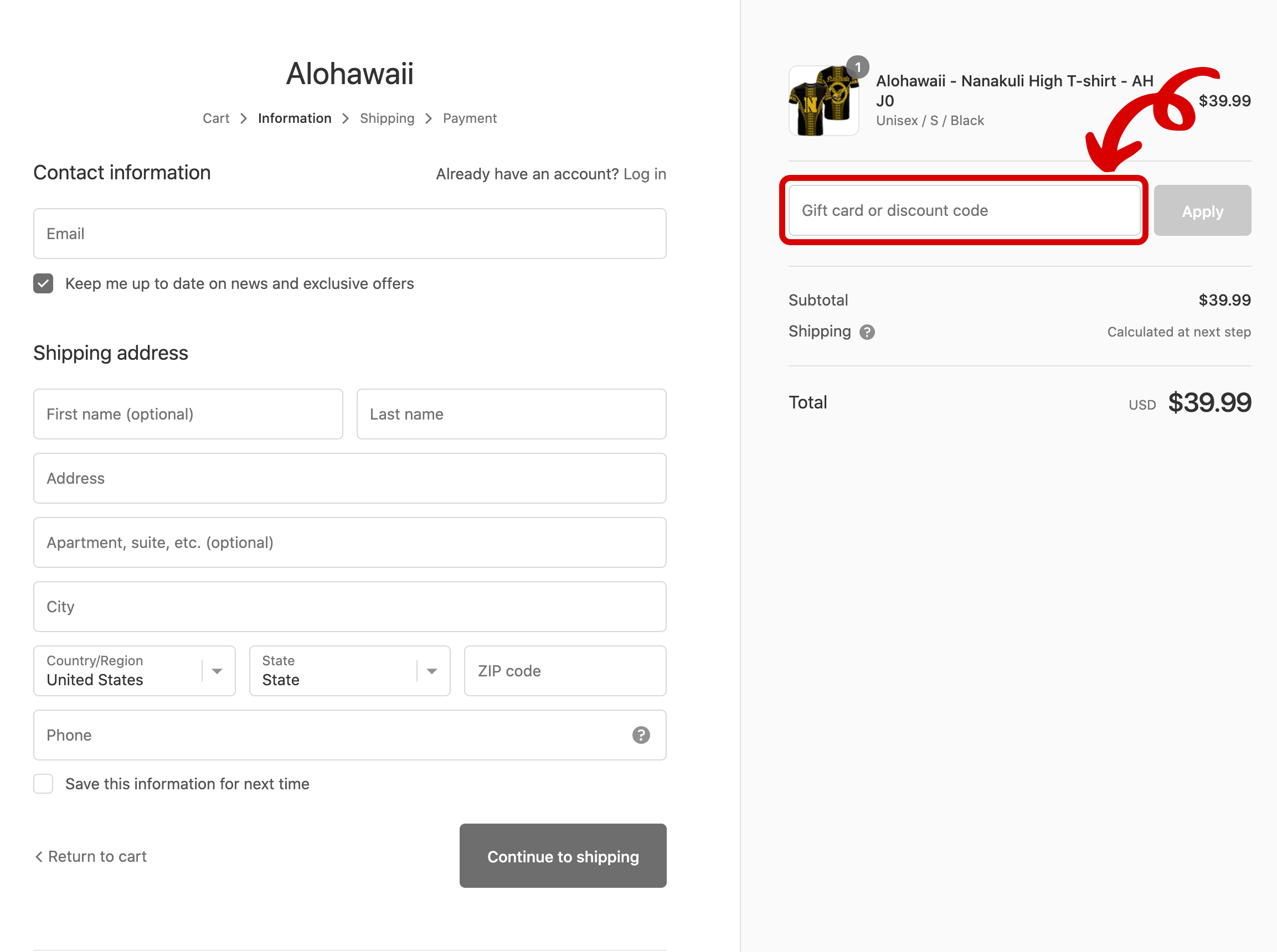Click the Phone field help question icon
This screenshot has width=1277, height=952.
[641, 734]
